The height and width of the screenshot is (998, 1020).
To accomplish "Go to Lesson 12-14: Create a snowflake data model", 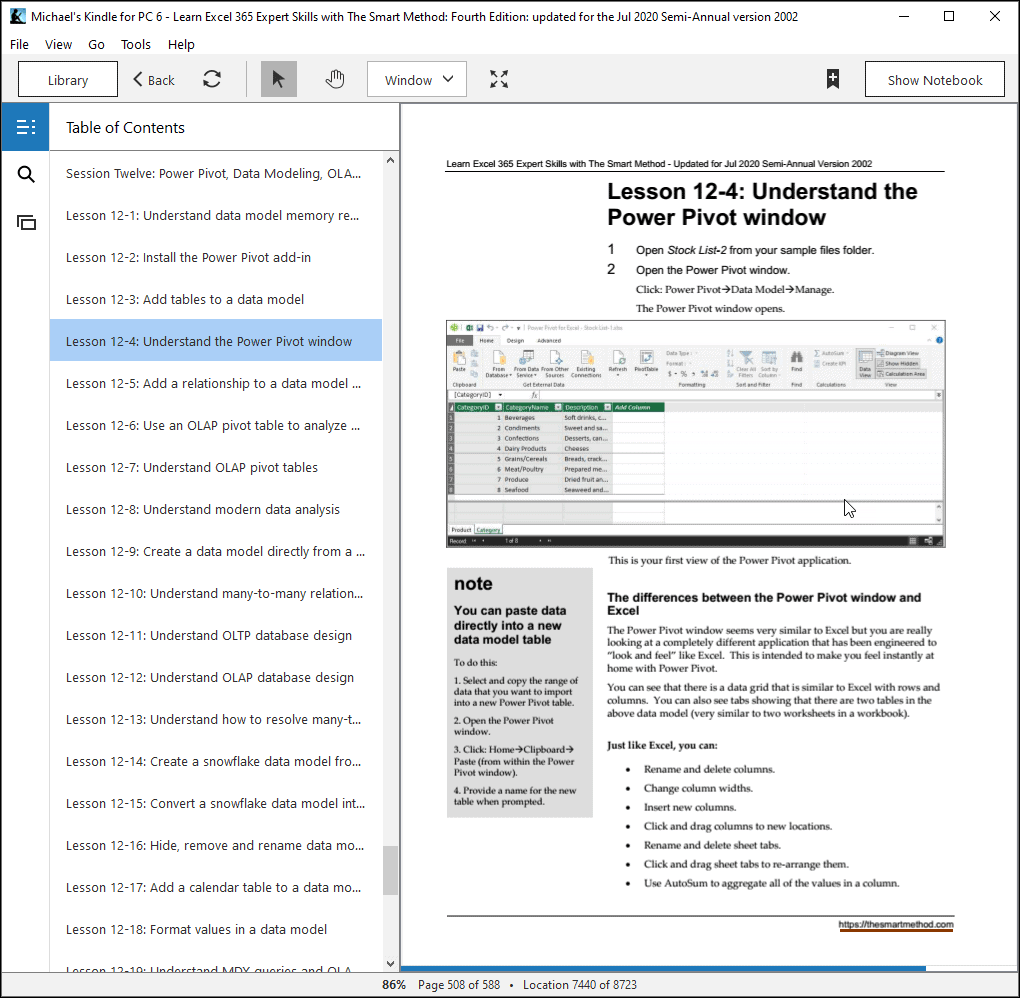I will (216, 761).
